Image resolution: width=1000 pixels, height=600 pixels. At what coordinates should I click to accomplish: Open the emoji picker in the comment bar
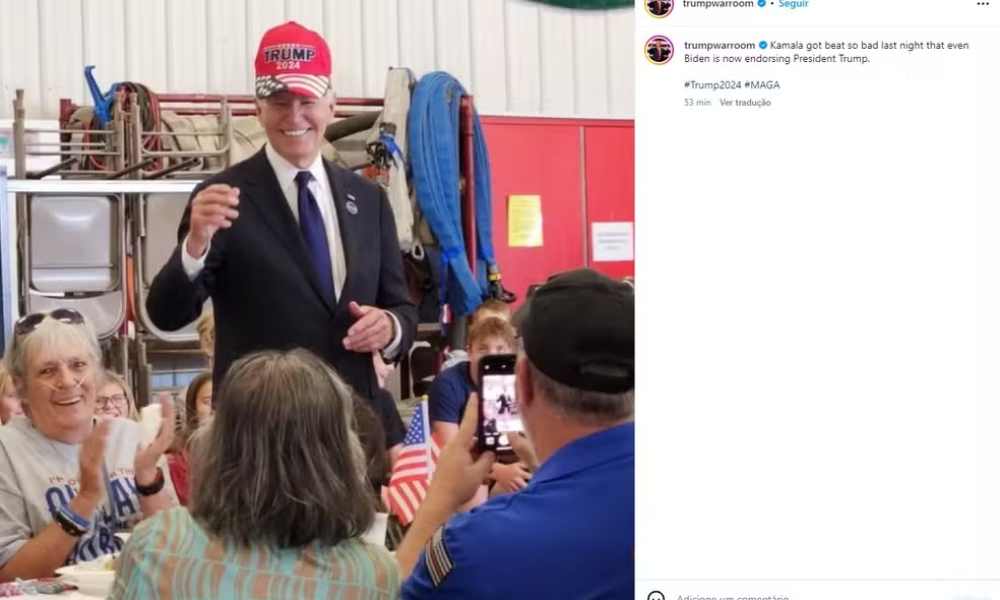pyautogui.click(x=656, y=597)
